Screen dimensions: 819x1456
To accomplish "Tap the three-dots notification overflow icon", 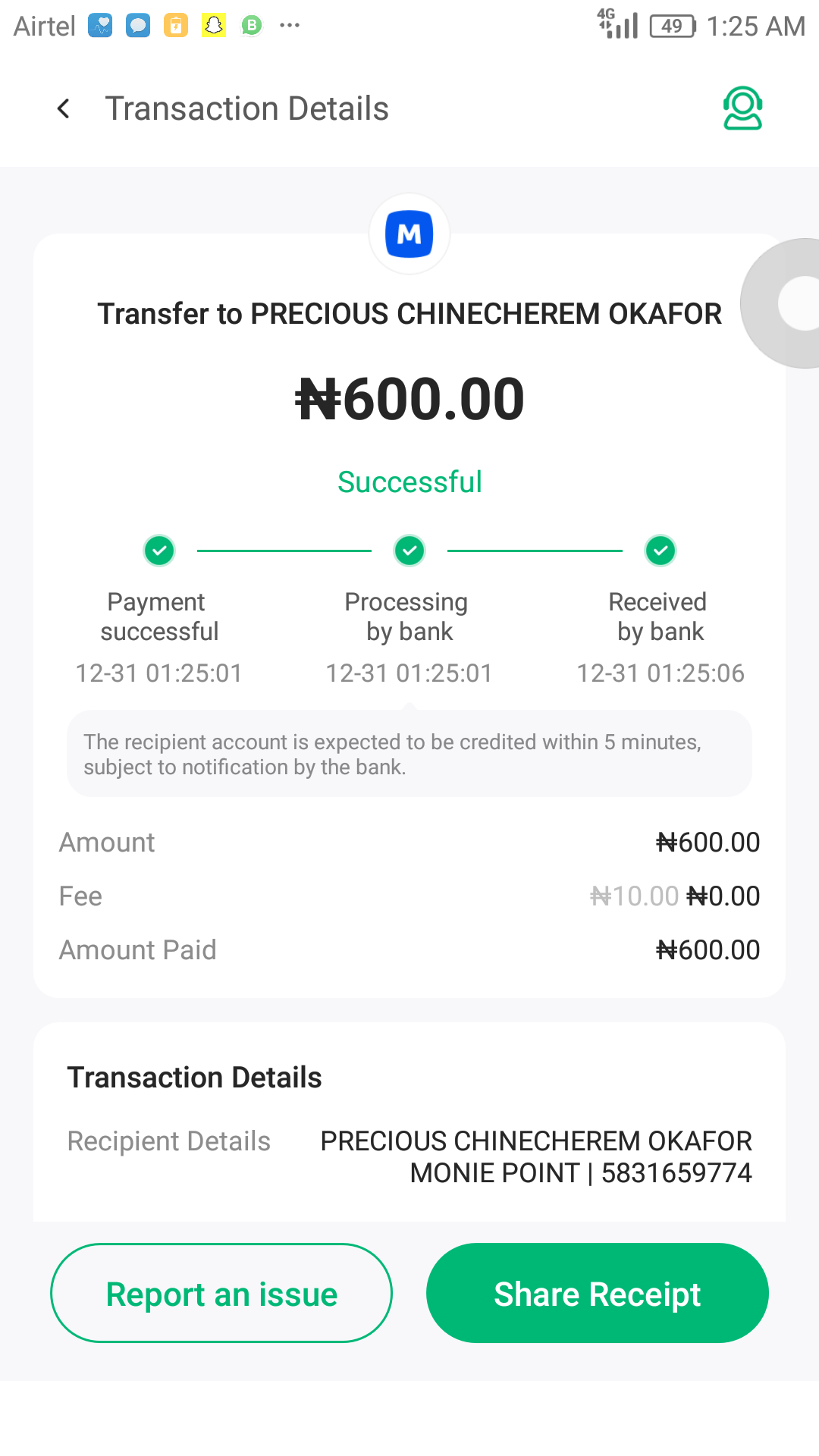I will 290,26.
